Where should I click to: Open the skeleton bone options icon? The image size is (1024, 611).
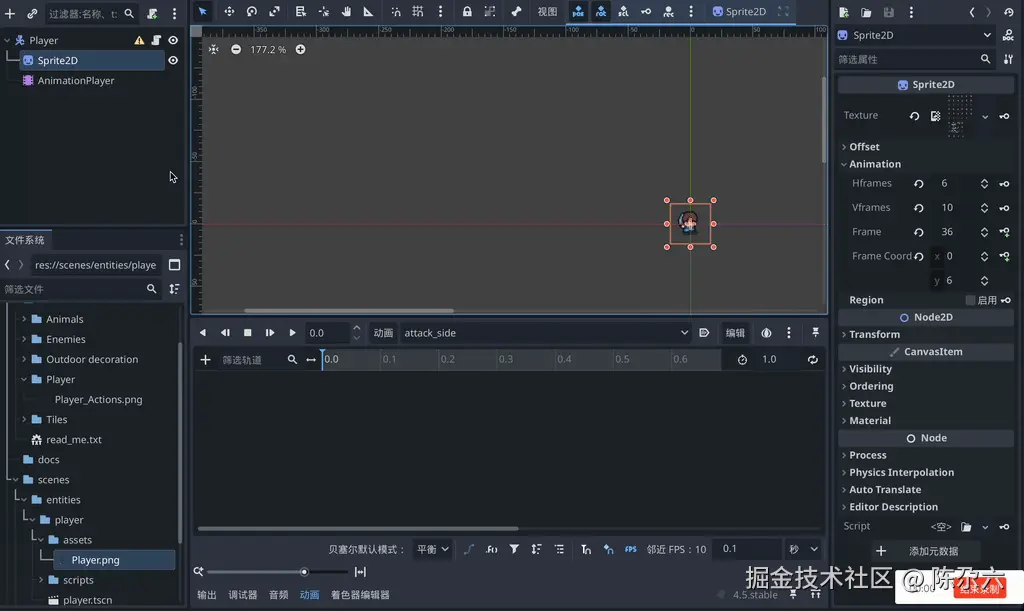coord(516,12)
